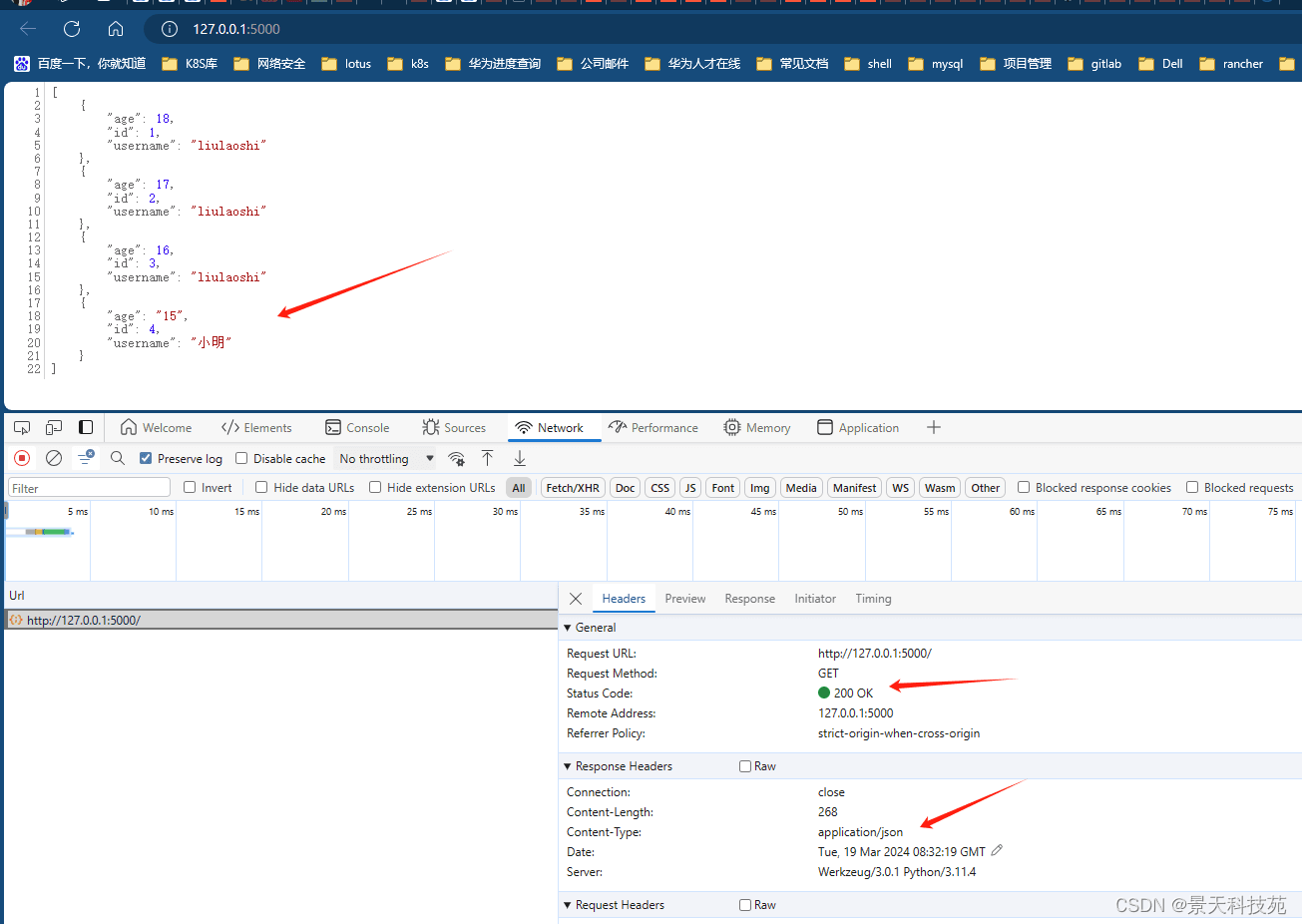
Task: Open K8S库 bookmark folder
Action: [x=190, y=64]
